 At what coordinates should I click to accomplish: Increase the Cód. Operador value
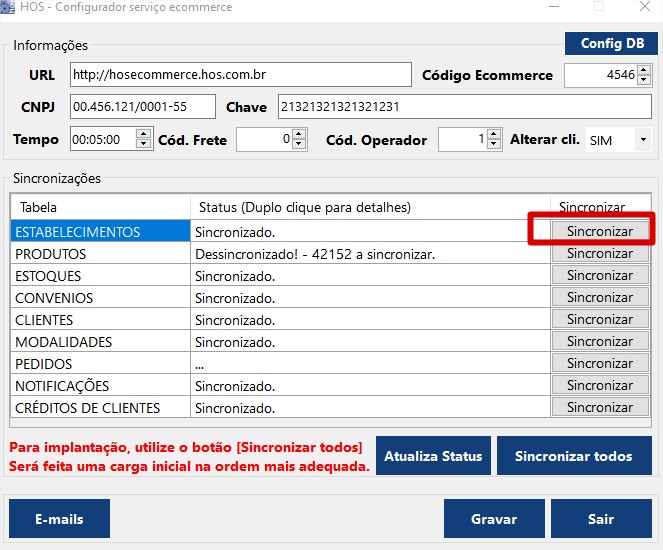coord(494,134)
